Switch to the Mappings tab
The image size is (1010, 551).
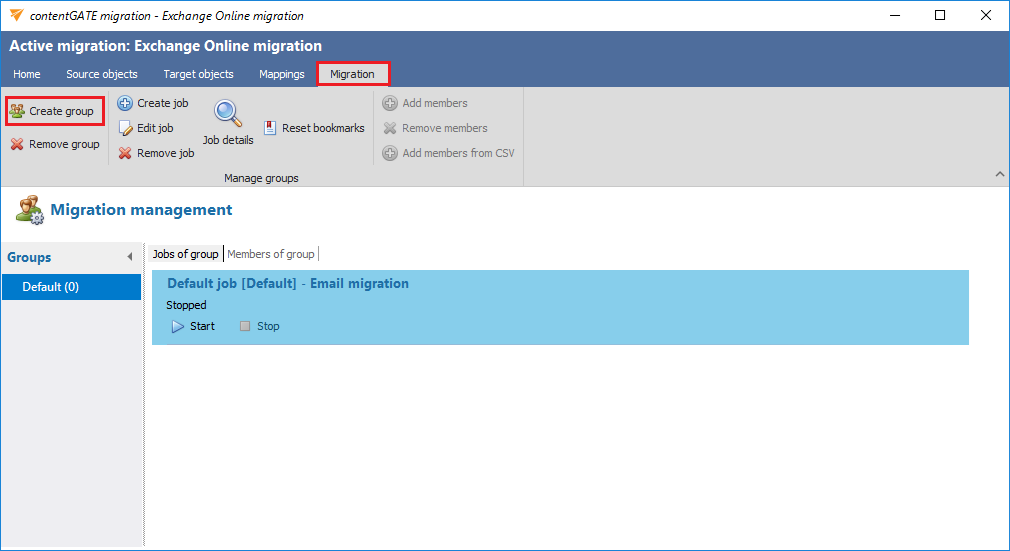pos(281,74)
